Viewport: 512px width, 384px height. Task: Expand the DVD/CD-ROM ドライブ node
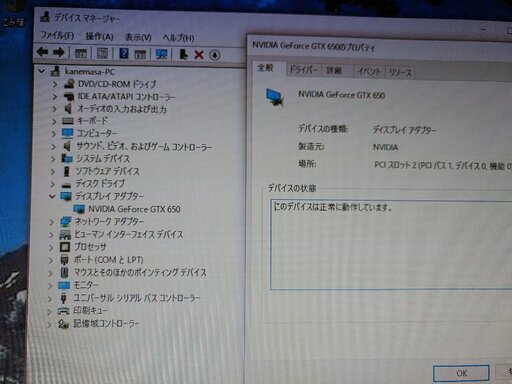(55, 84)
